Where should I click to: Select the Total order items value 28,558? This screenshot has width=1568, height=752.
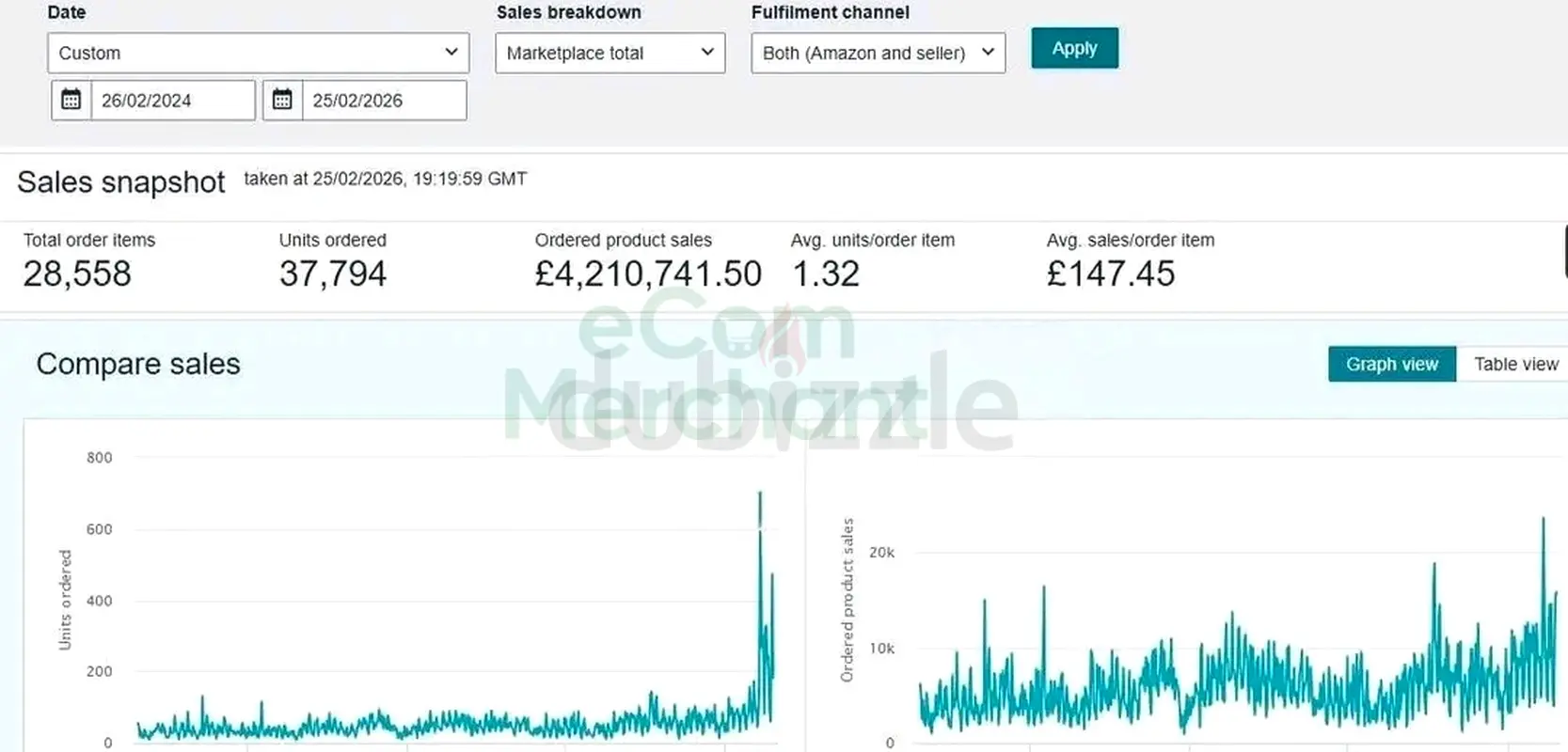pyautogui.click(x=77, y=274)
